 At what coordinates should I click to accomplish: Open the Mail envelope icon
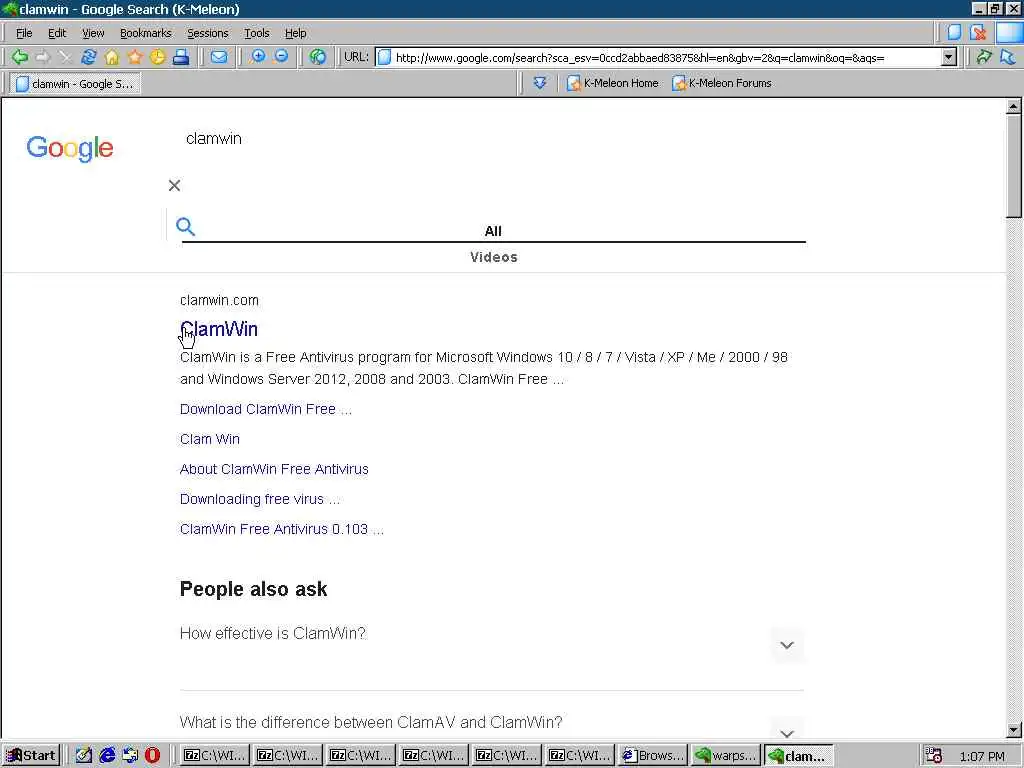(219, 57)
